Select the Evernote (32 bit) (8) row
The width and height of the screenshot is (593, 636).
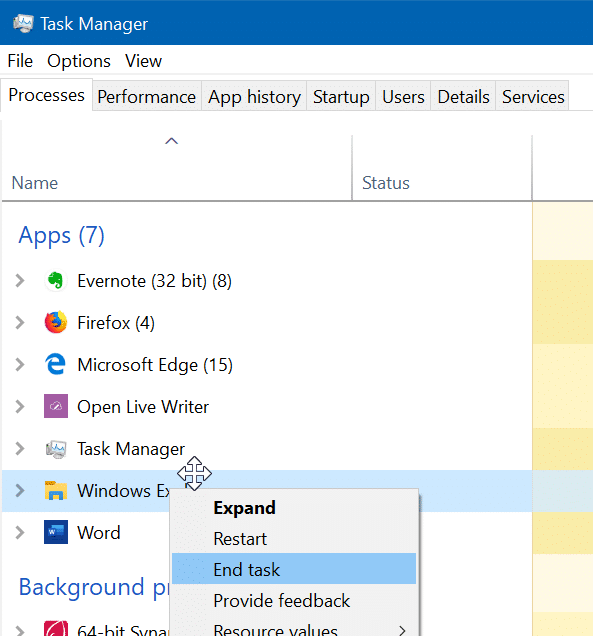pyautogui.click(x=267, y=281)
